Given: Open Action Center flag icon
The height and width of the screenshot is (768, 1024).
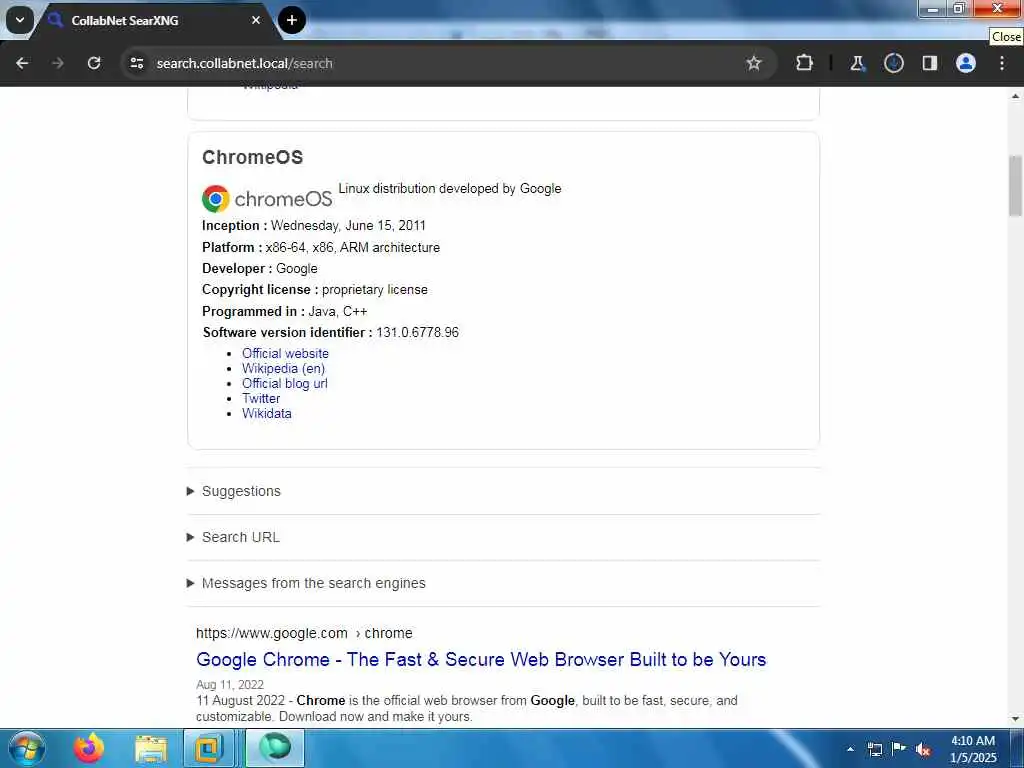Looking at the screenshot, I should pyautogui.click(x=899, y=749).
